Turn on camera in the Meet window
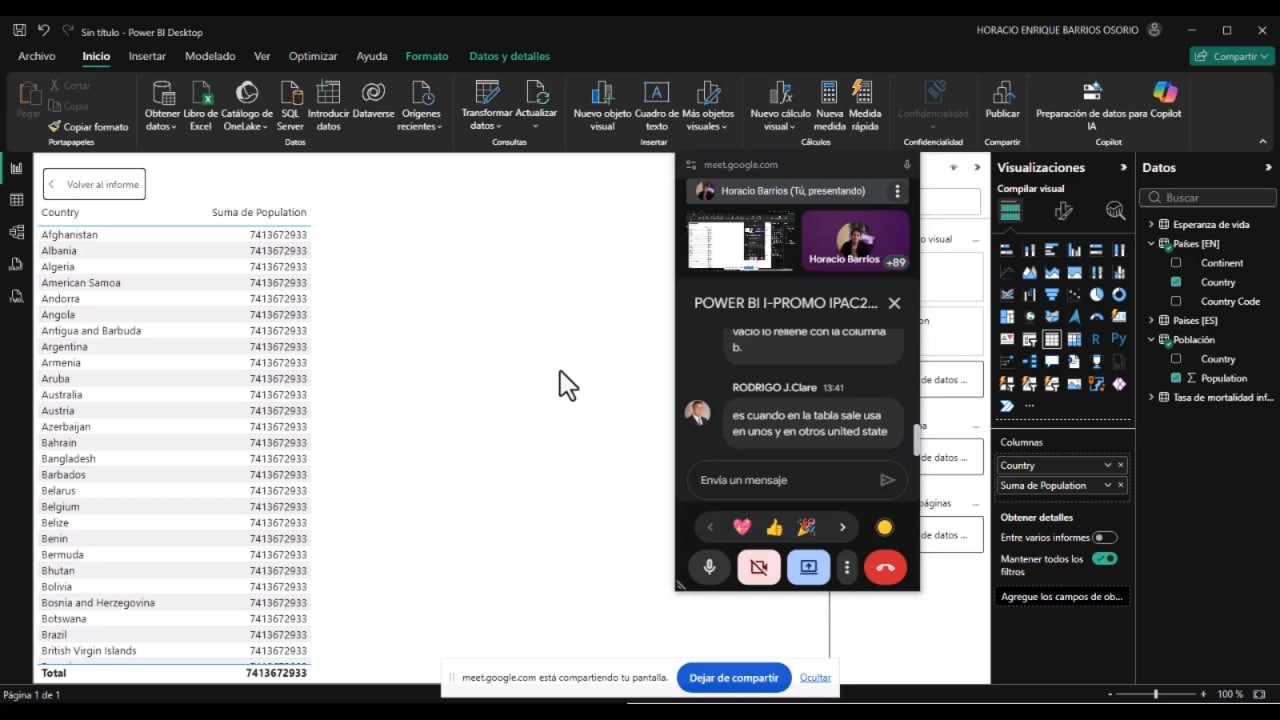This screenshot has width=1280, height=720. (x=759, y=567)
